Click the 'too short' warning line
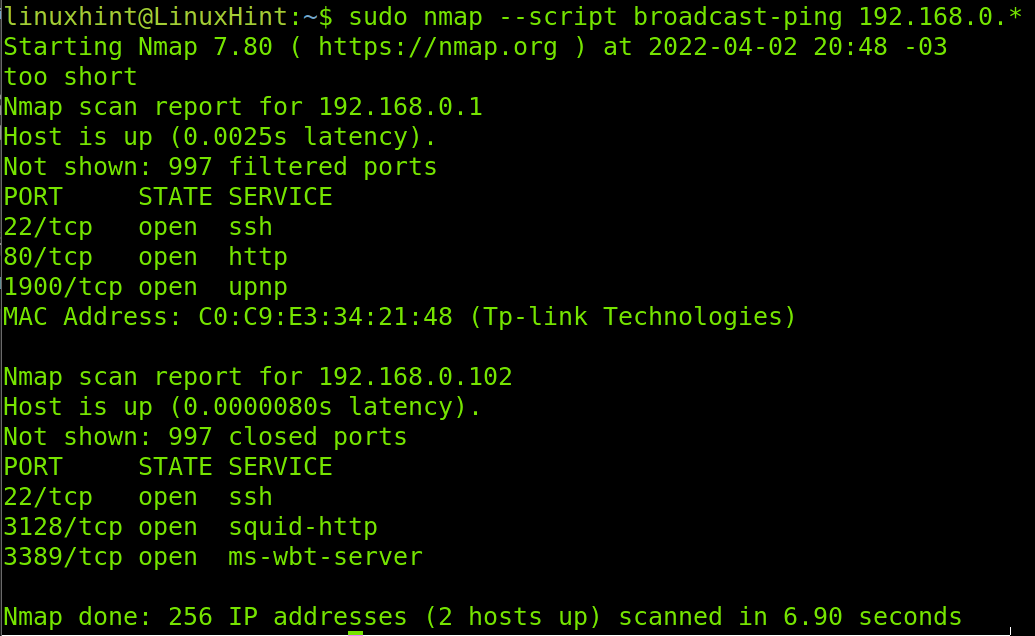Image resolution: width=1035 pixels, height=636 pixels. [x=71, y=77]
